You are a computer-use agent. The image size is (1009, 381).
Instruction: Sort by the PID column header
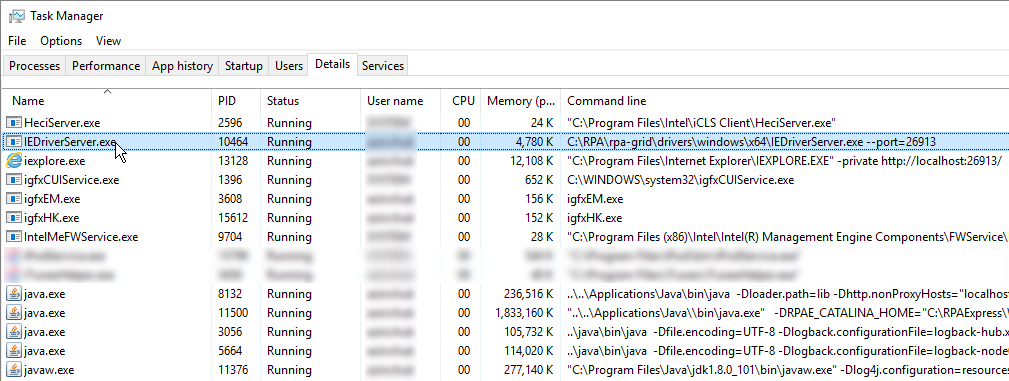tap(236, 101)
